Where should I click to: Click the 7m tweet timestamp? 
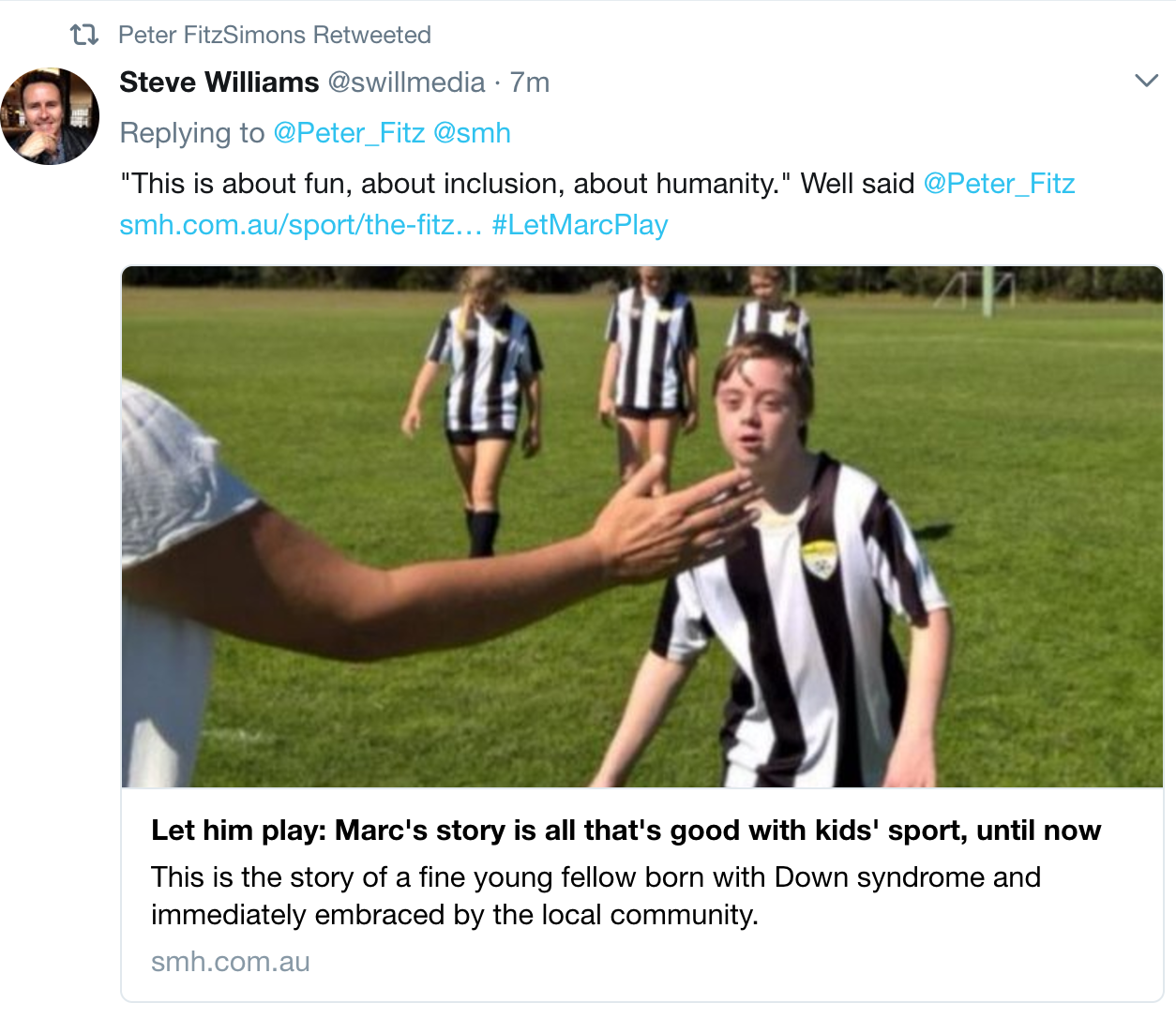click(x=530, y=82)
